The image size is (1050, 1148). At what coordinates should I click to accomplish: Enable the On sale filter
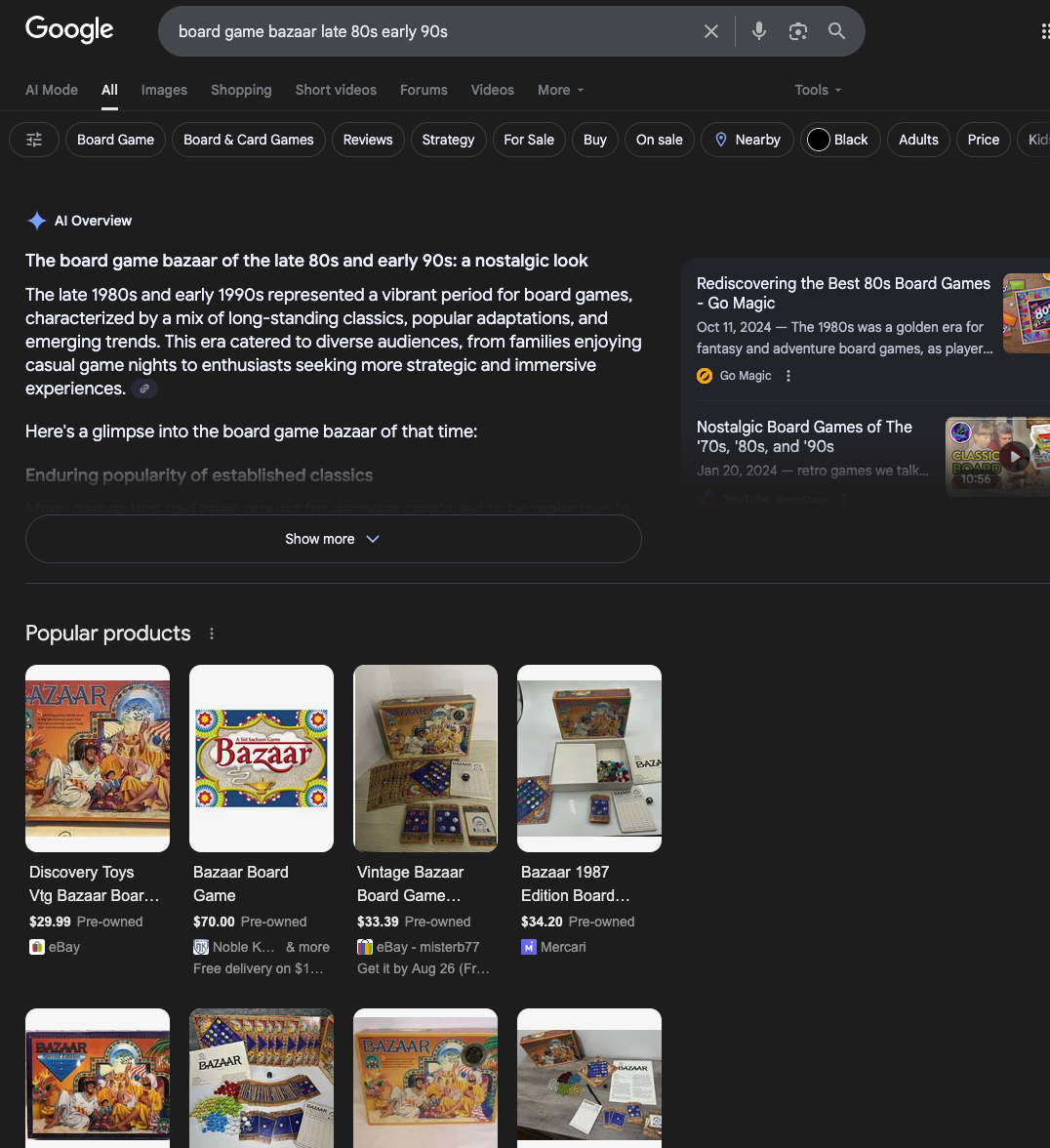point(660,140)
